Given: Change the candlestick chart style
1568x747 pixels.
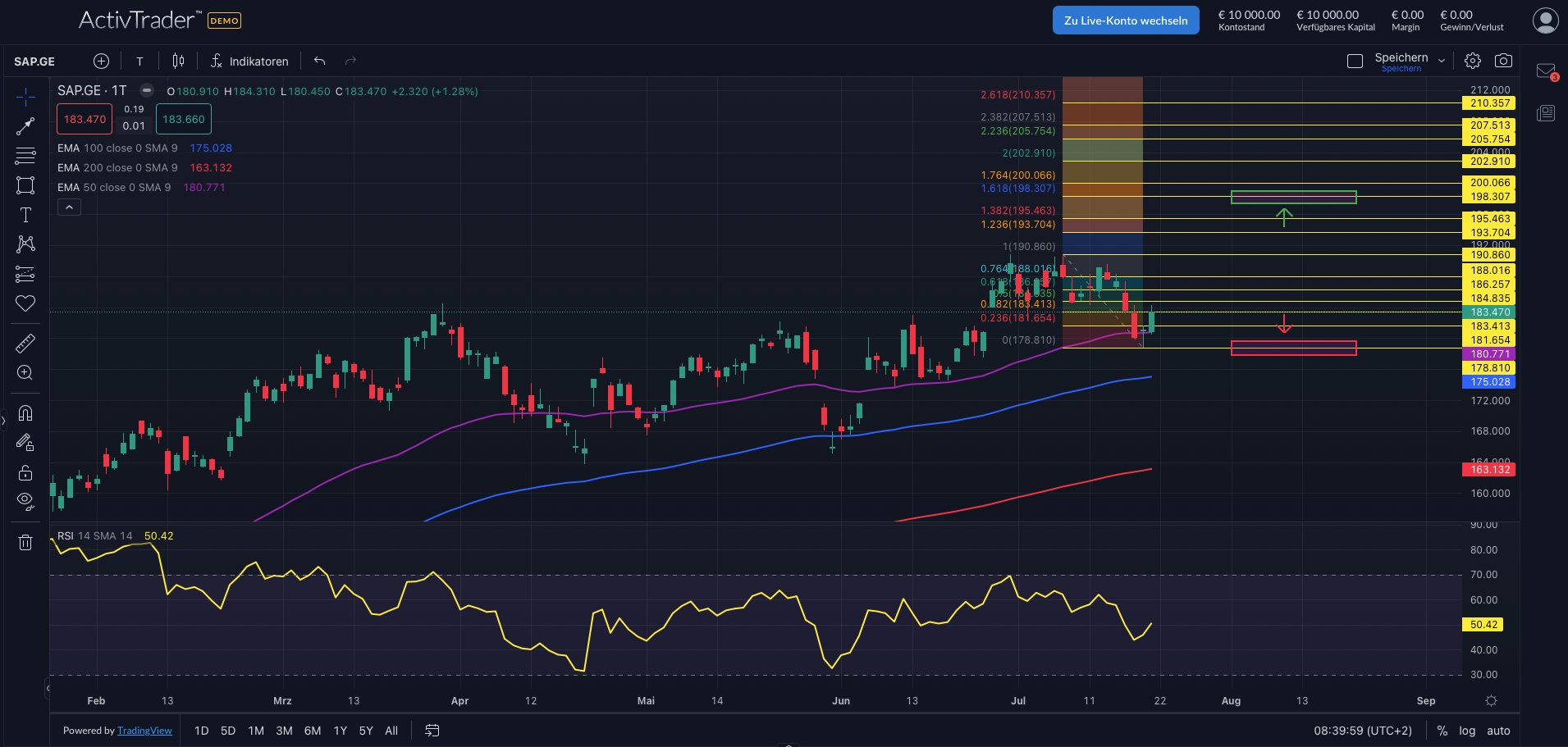Looking at the screenshot, I should coord(178,61).
